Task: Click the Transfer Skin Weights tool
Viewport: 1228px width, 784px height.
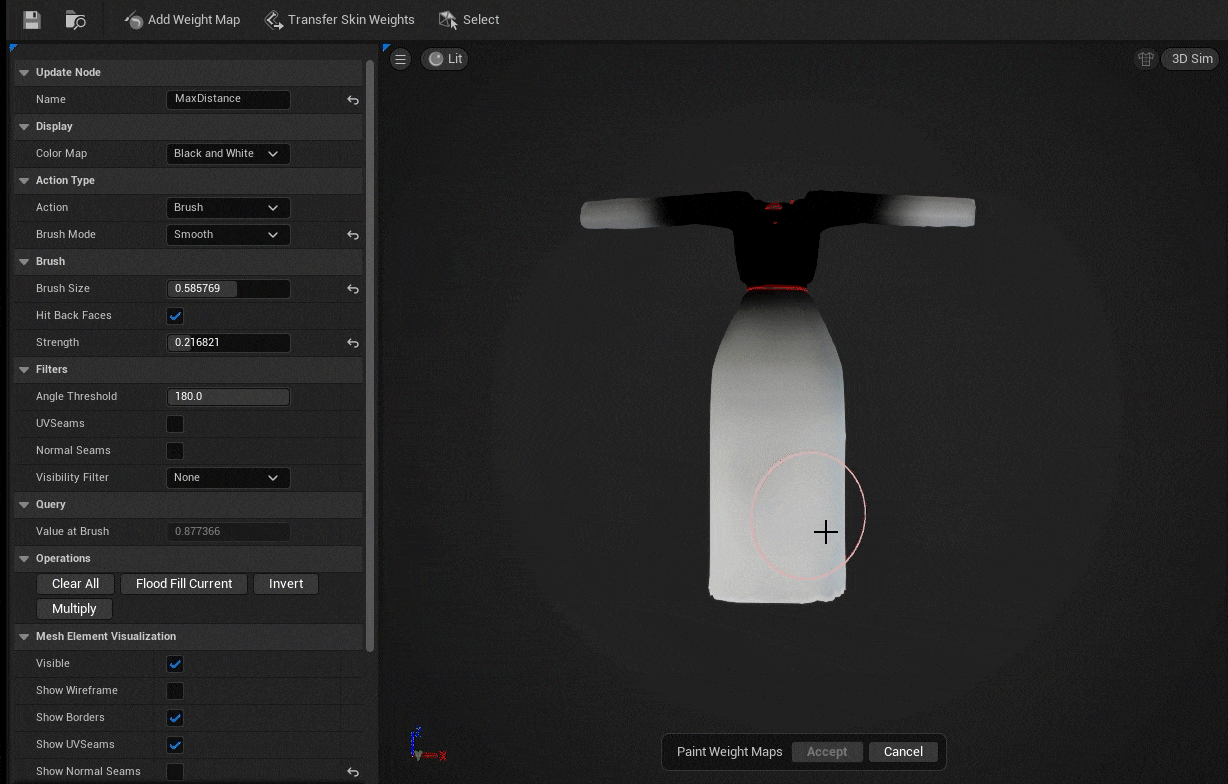Action: tap(340, 20)
